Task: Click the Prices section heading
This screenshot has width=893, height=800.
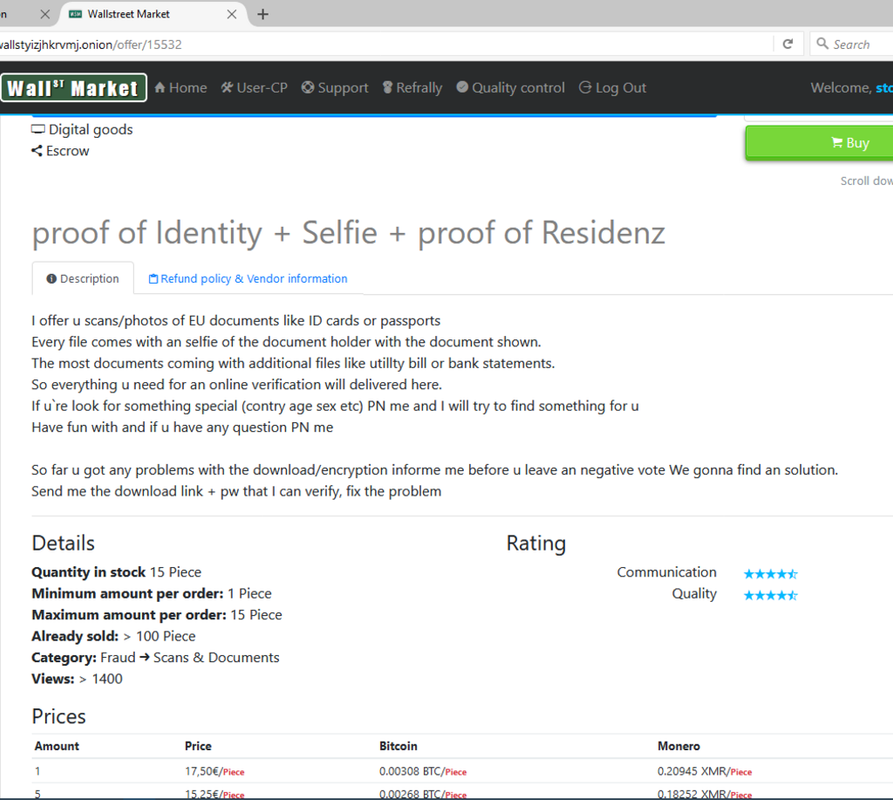Action: pyautogui.click(x=59, y=716)
